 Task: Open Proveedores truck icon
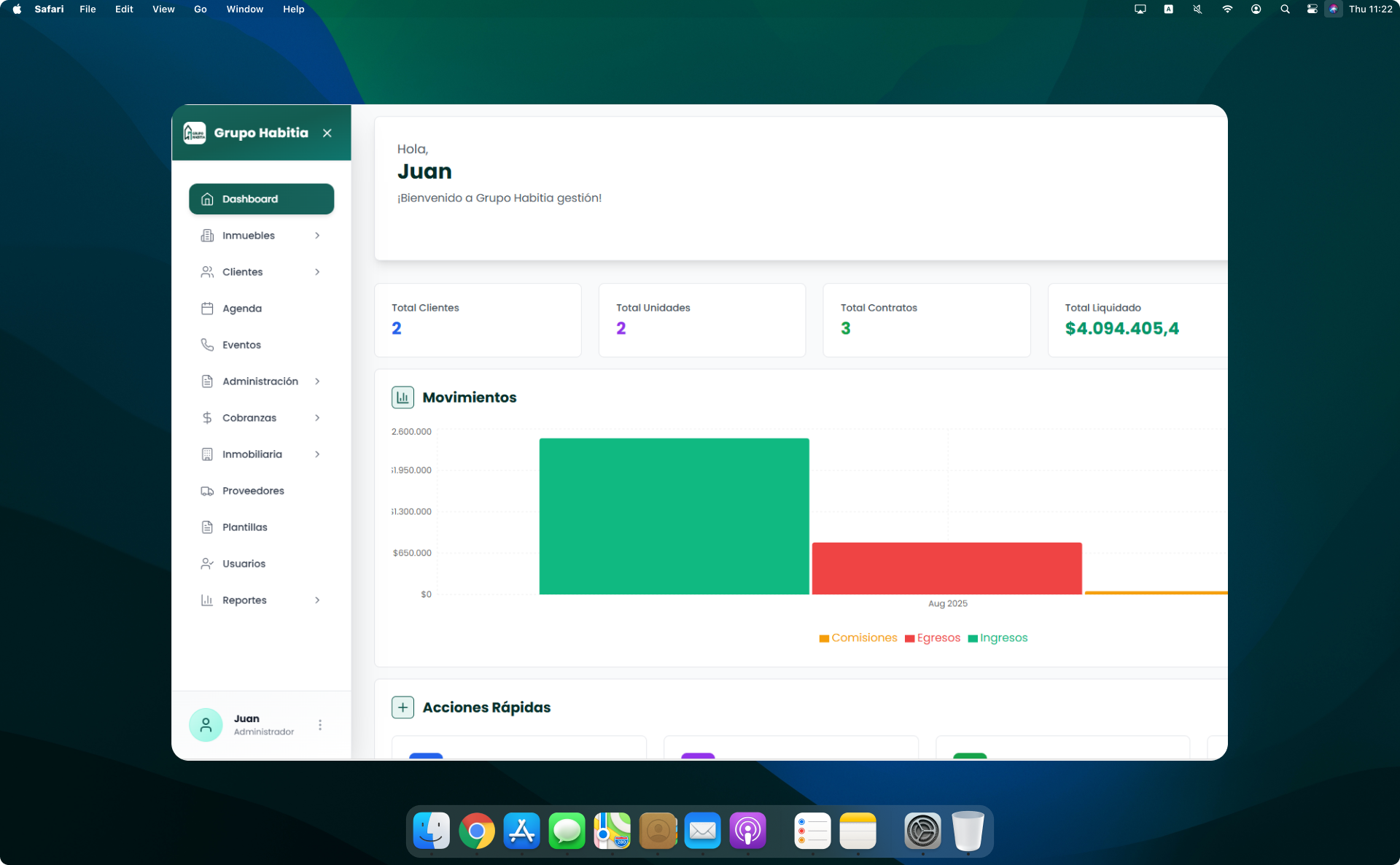pyautogui.click(x=207, y=491)
